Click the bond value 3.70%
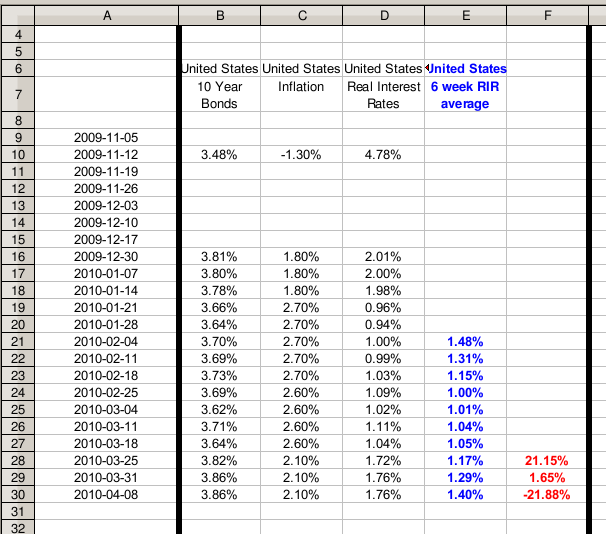 (219, 342)
